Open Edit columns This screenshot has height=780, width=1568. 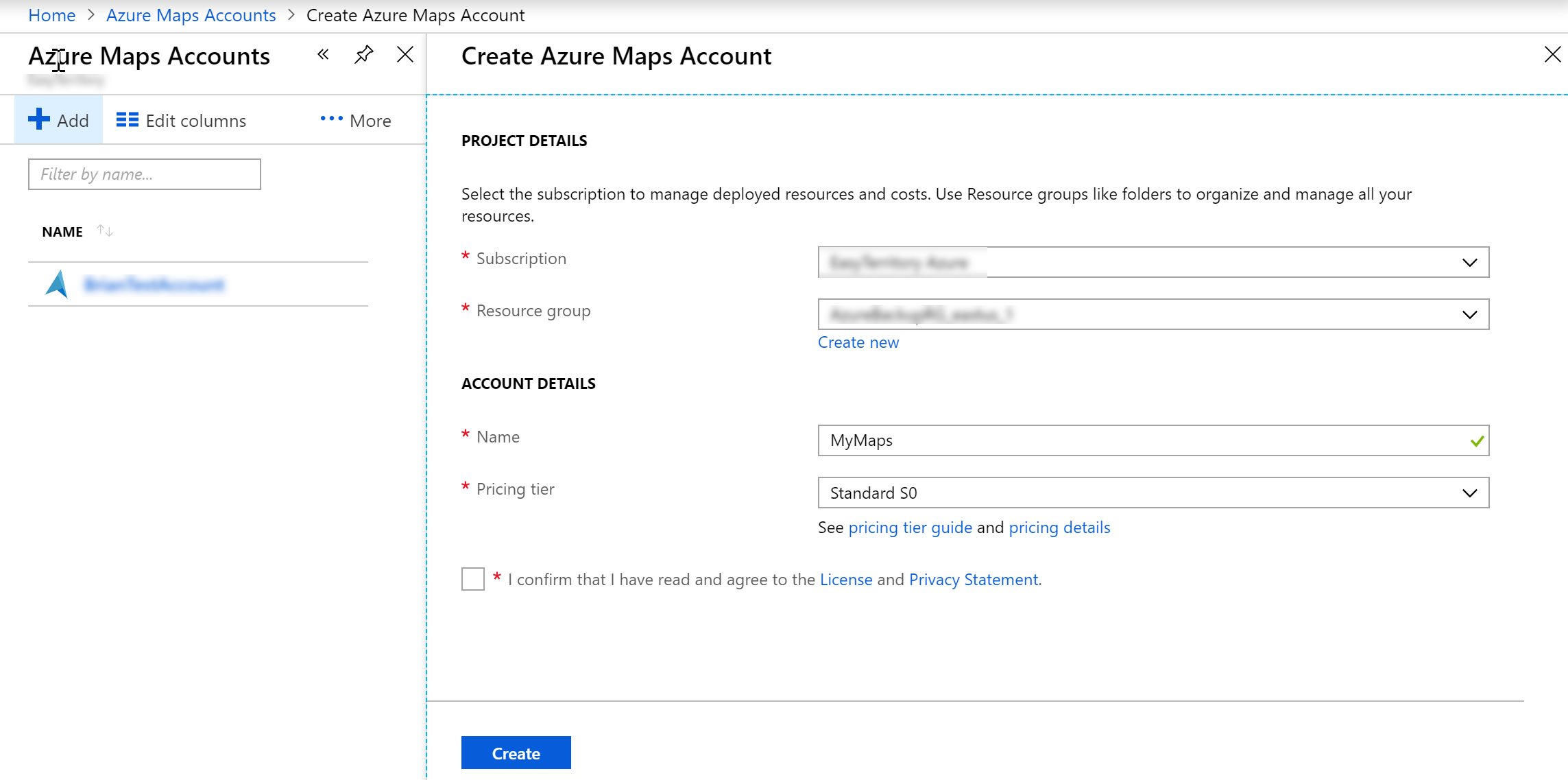181,120
